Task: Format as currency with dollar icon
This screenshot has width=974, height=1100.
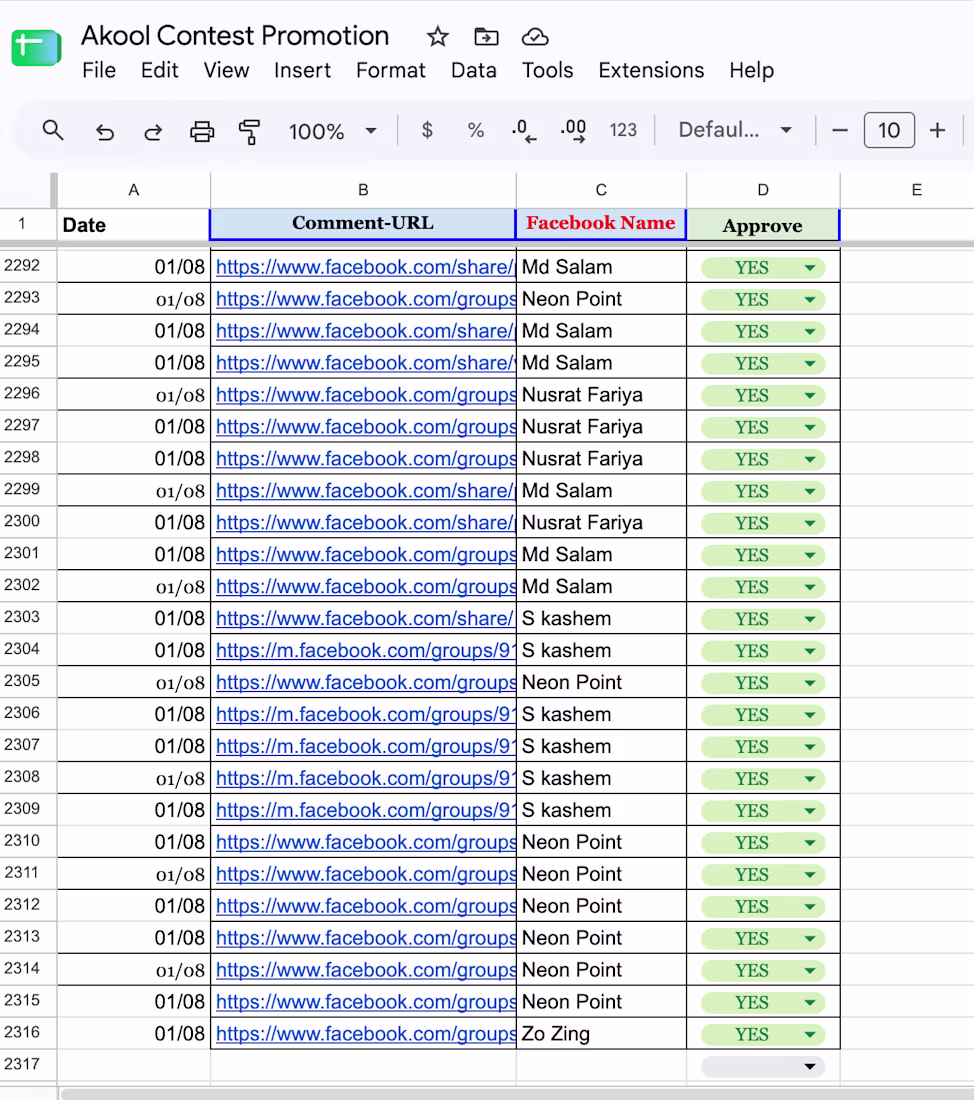Action: coord(427,130)
